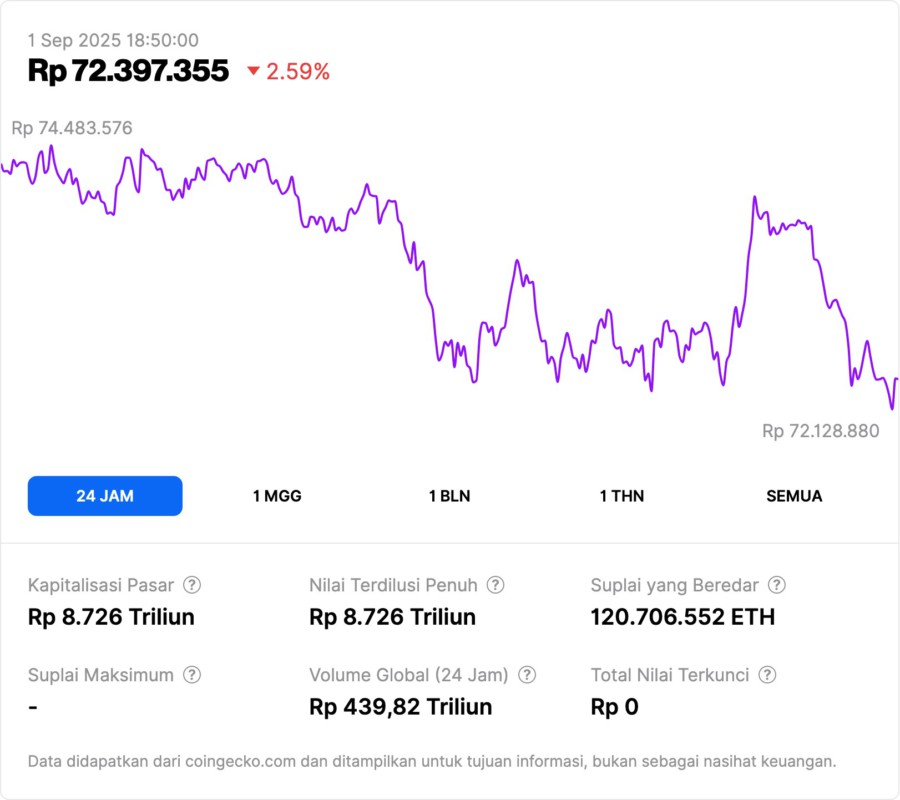Open Total Nilai Terkunci info icon
Screen dimensions: 900x800
767,675
